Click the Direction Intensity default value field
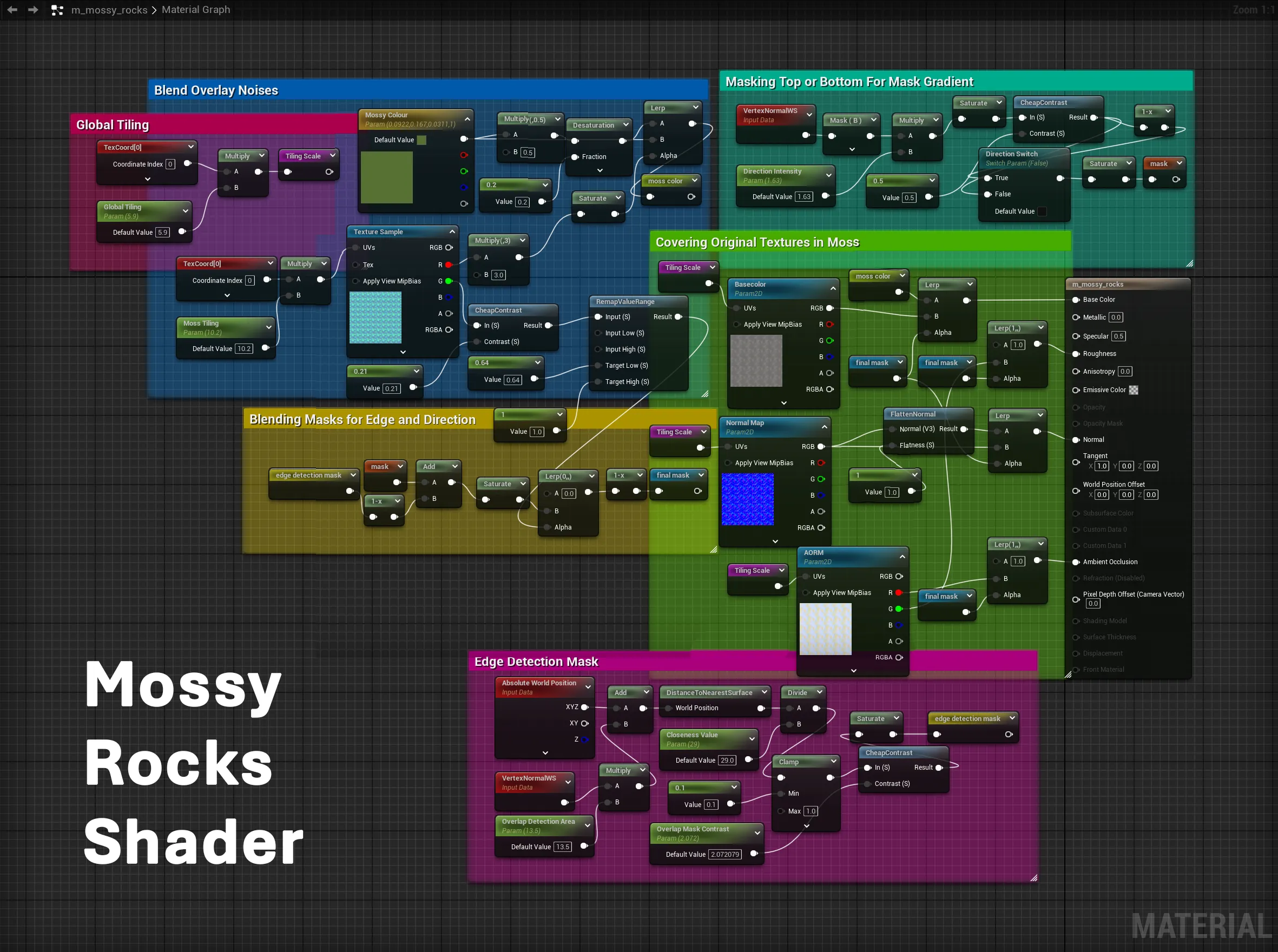The image size is (1278, 952). tap(804, 196)
